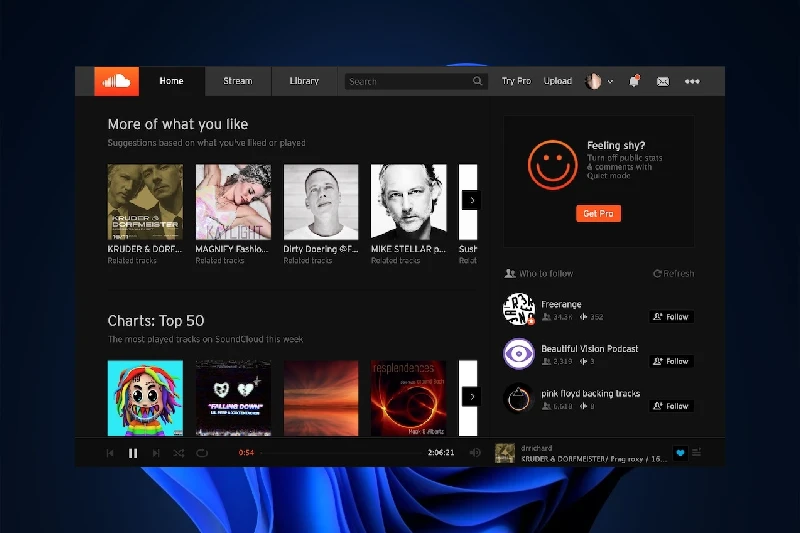
Task: Open the Home tab
Action: point(171,81)
